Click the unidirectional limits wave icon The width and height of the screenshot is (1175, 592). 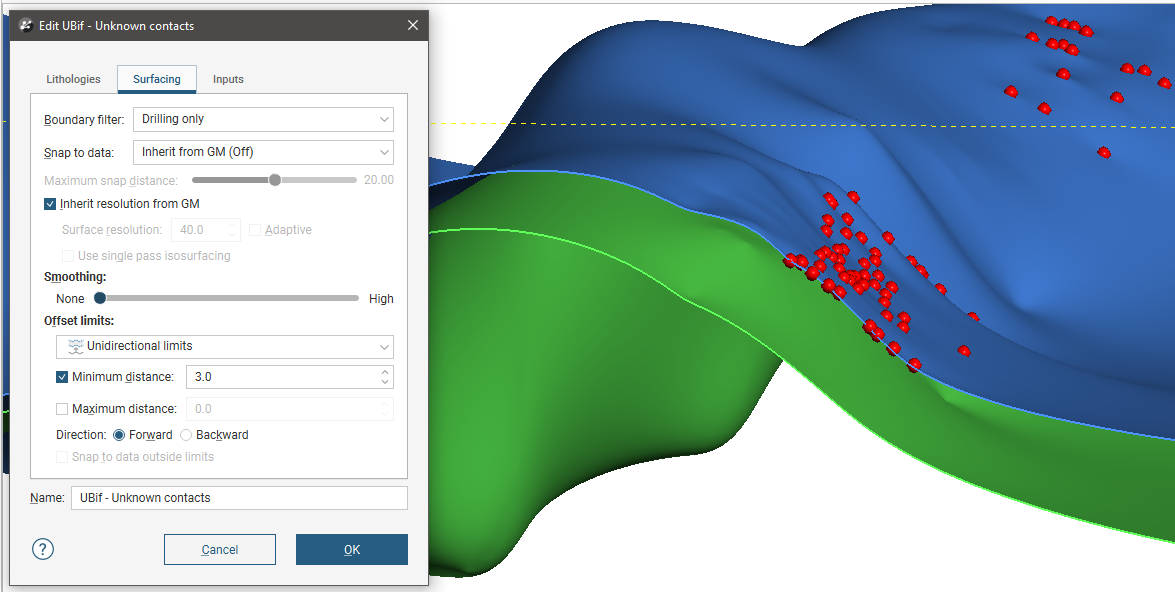[75, 346]
